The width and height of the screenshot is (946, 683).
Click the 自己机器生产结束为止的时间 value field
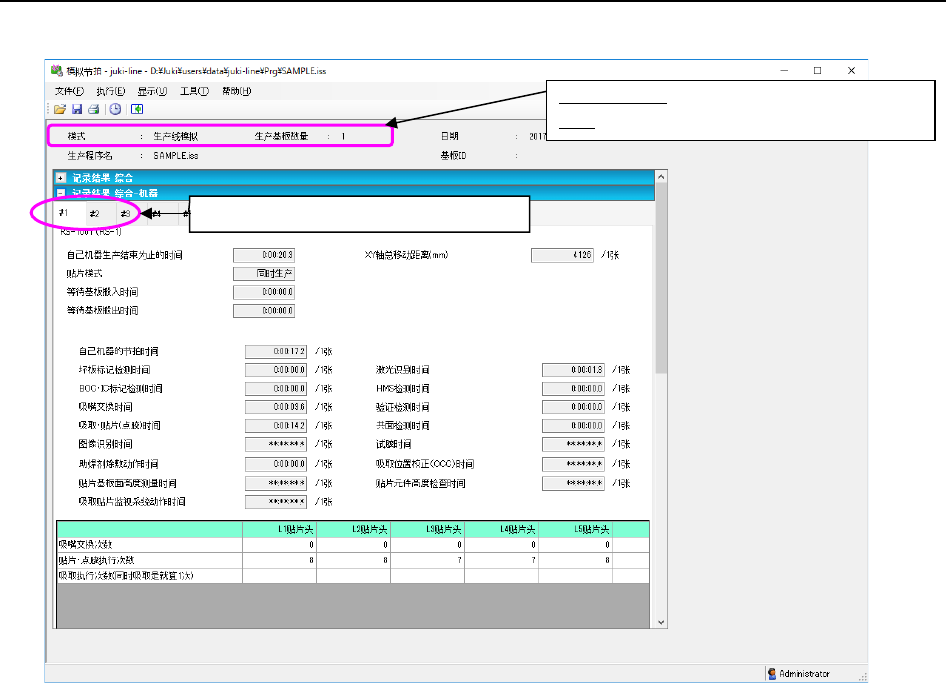tap(264, 255)
